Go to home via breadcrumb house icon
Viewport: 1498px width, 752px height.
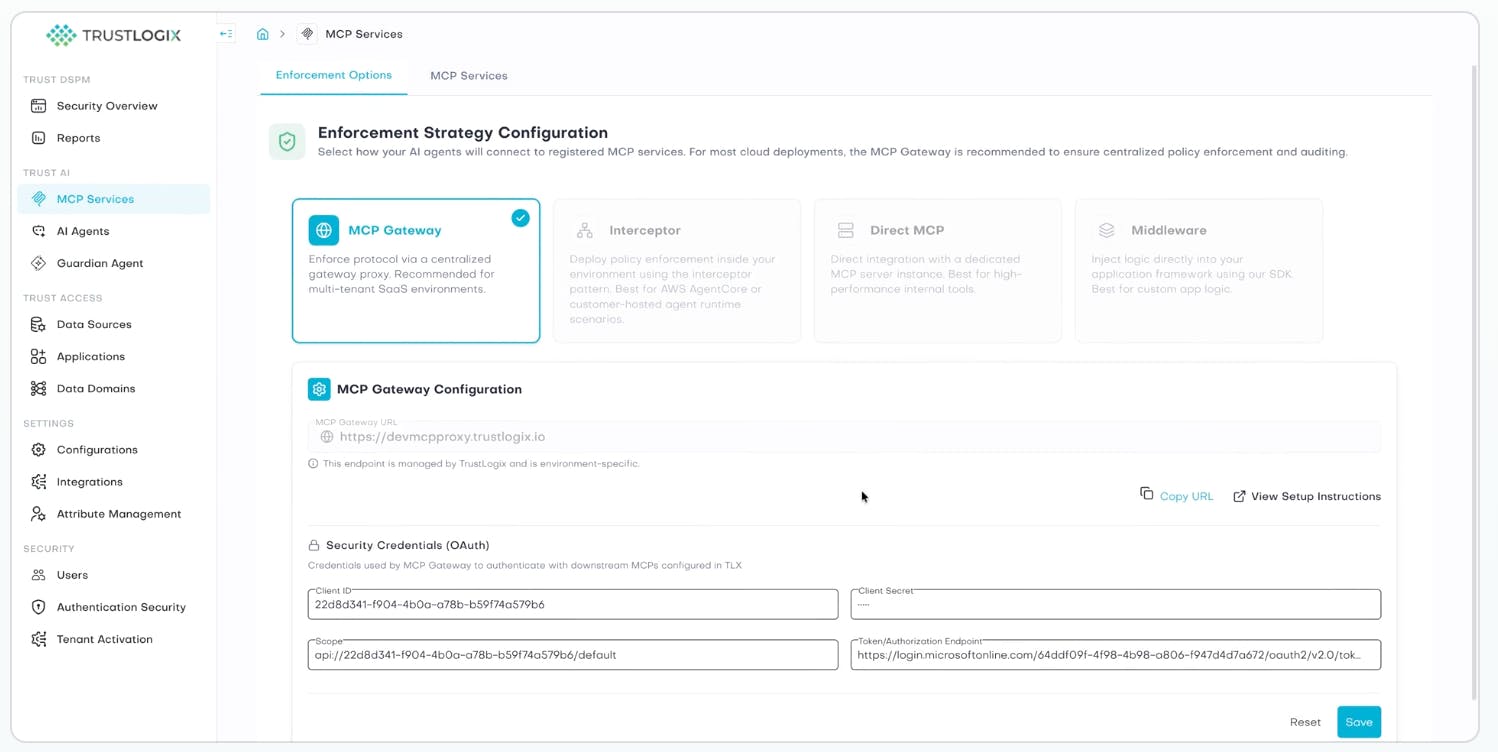click(x=262, y=34)
